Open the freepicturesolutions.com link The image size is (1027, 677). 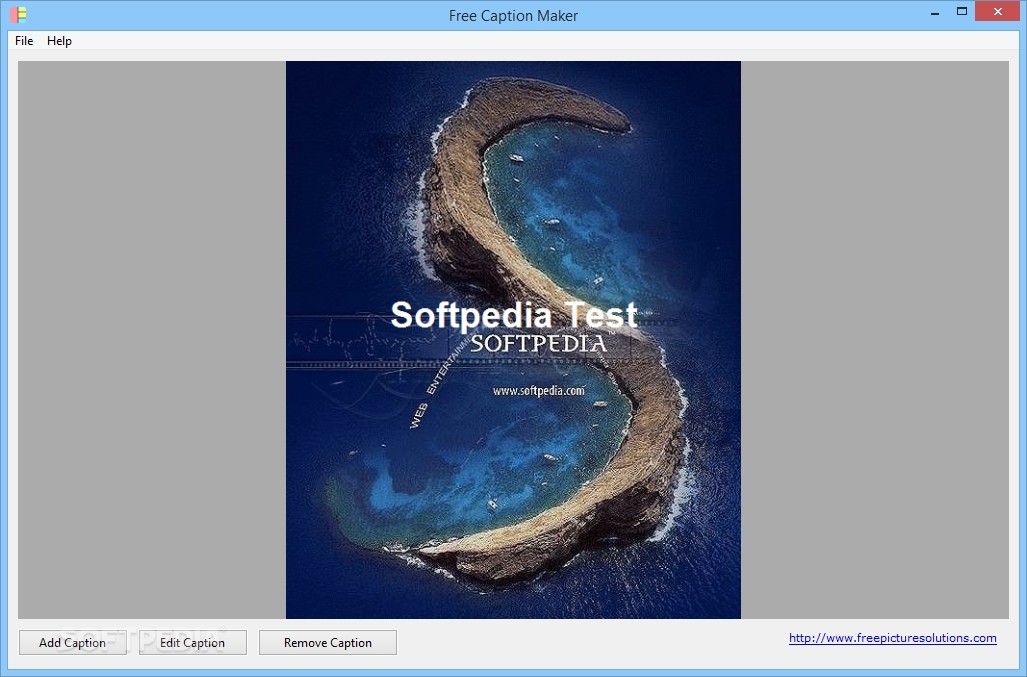coord(893,638)
